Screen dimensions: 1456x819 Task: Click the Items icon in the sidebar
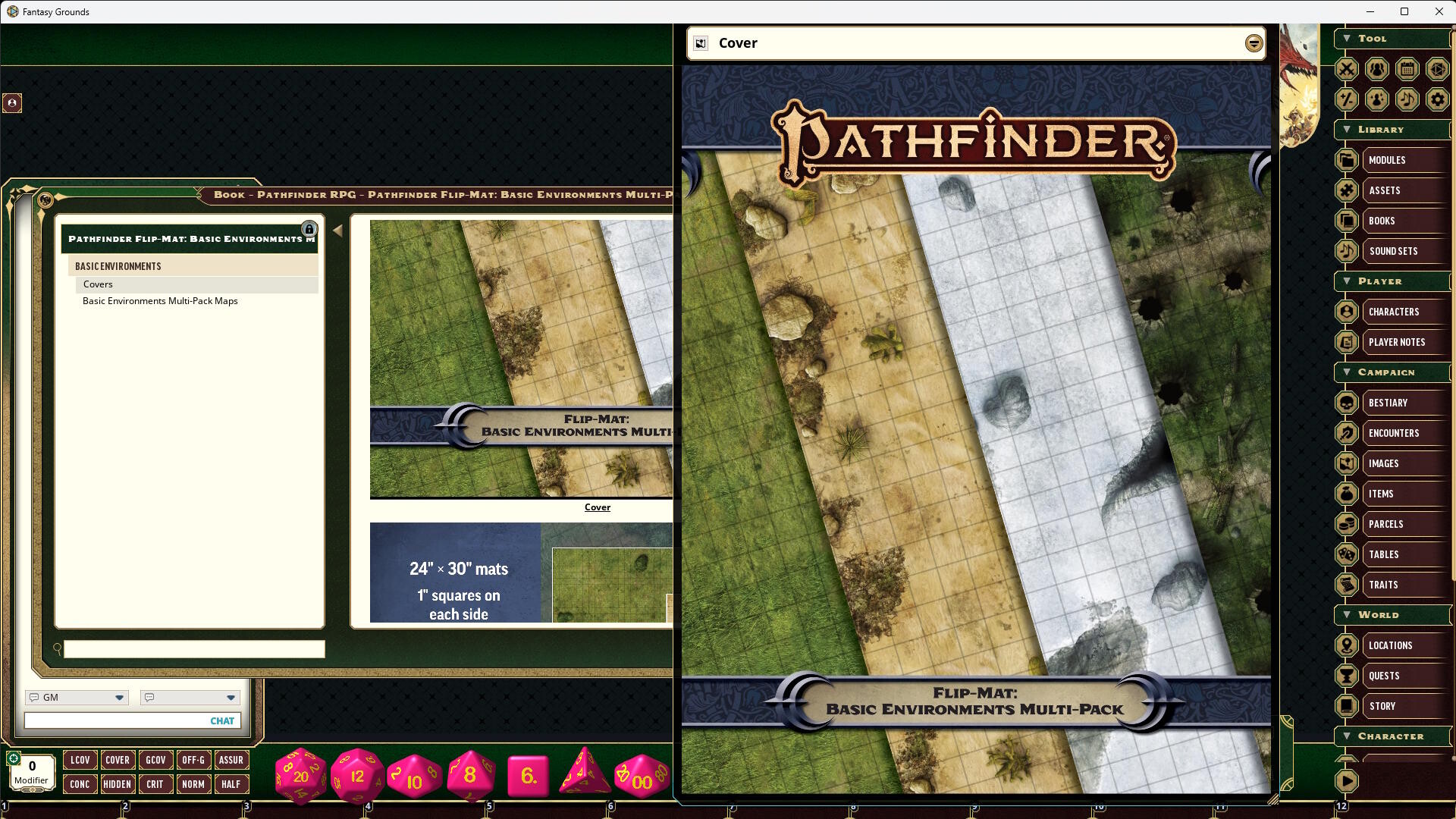[1347, 494]
